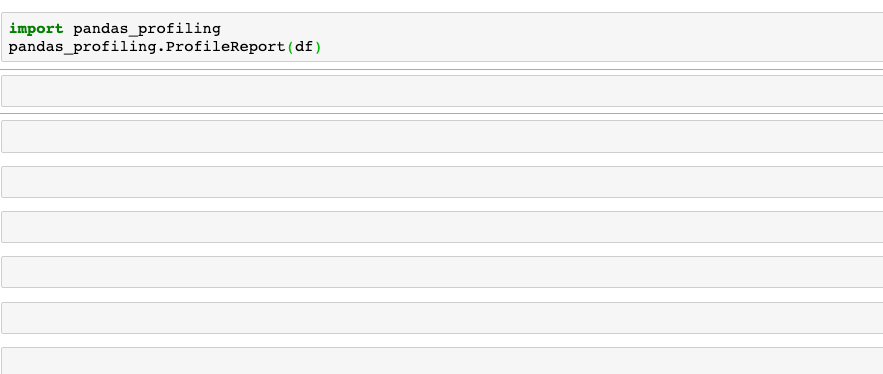Select the fifth empty notebook cell
This screenshot has height=374, width=883.
442,272
